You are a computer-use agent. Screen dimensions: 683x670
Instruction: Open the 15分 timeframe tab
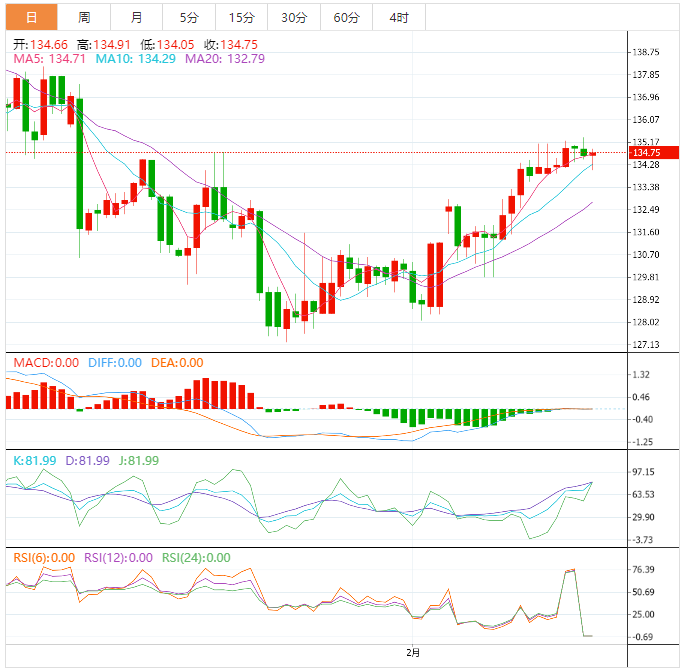tap(242, 17)
